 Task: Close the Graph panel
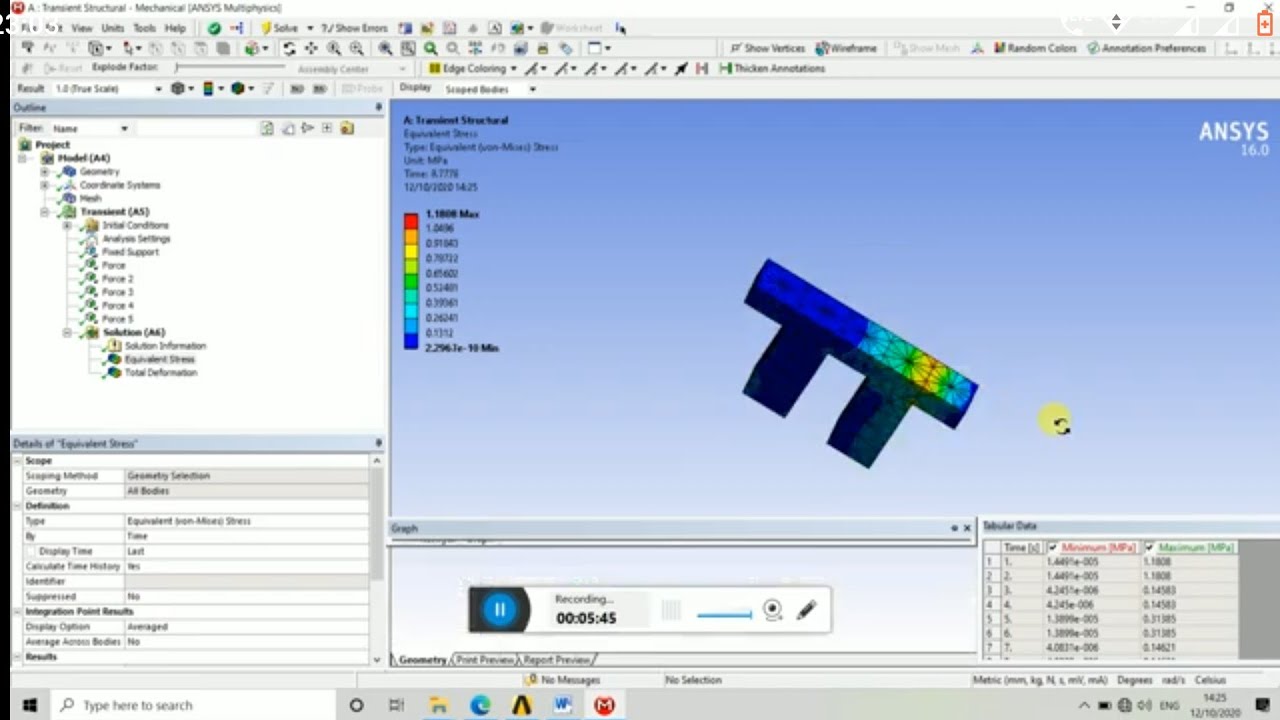967,528
